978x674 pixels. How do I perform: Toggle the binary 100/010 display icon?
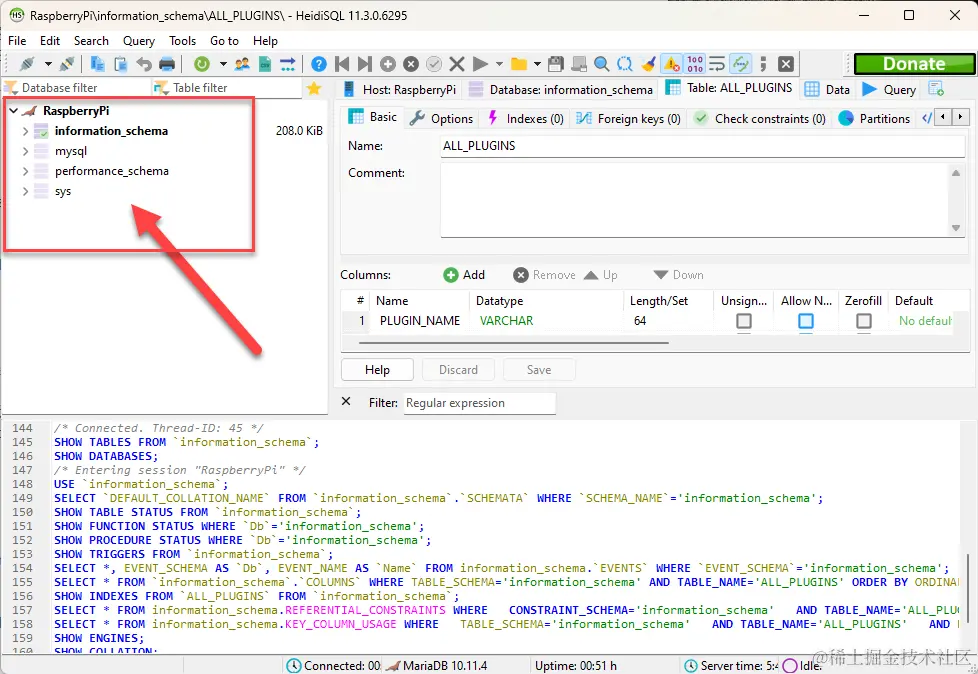pos(695,64)
